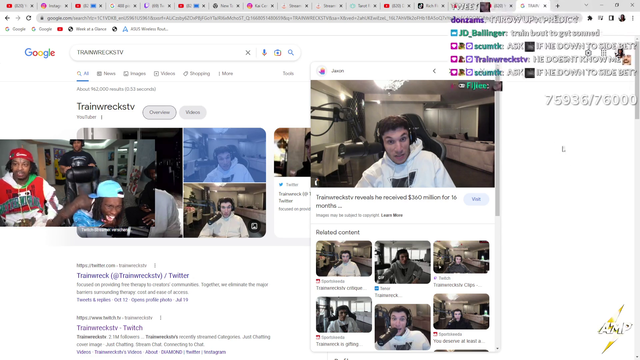This screenshot has height=360, width=640.
Task: Switch to Images results
Action: [x=135, y=73]
